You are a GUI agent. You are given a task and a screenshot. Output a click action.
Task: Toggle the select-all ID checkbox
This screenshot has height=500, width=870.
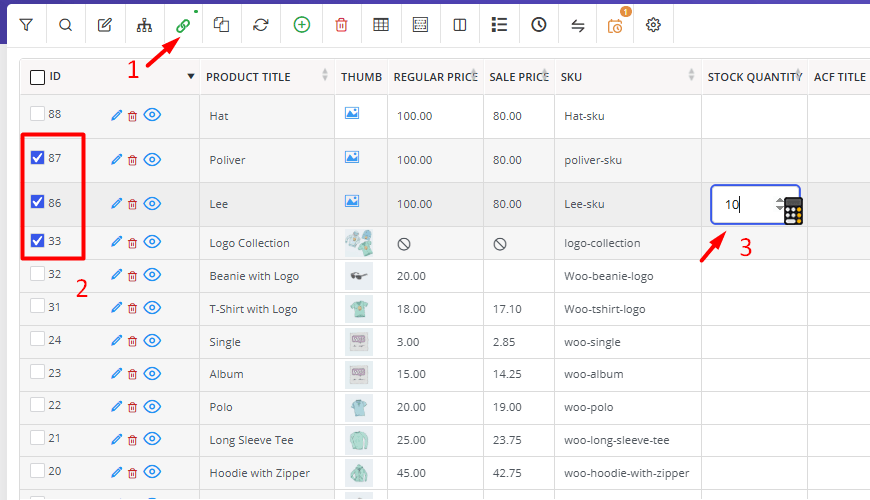(x=37, y=77)
